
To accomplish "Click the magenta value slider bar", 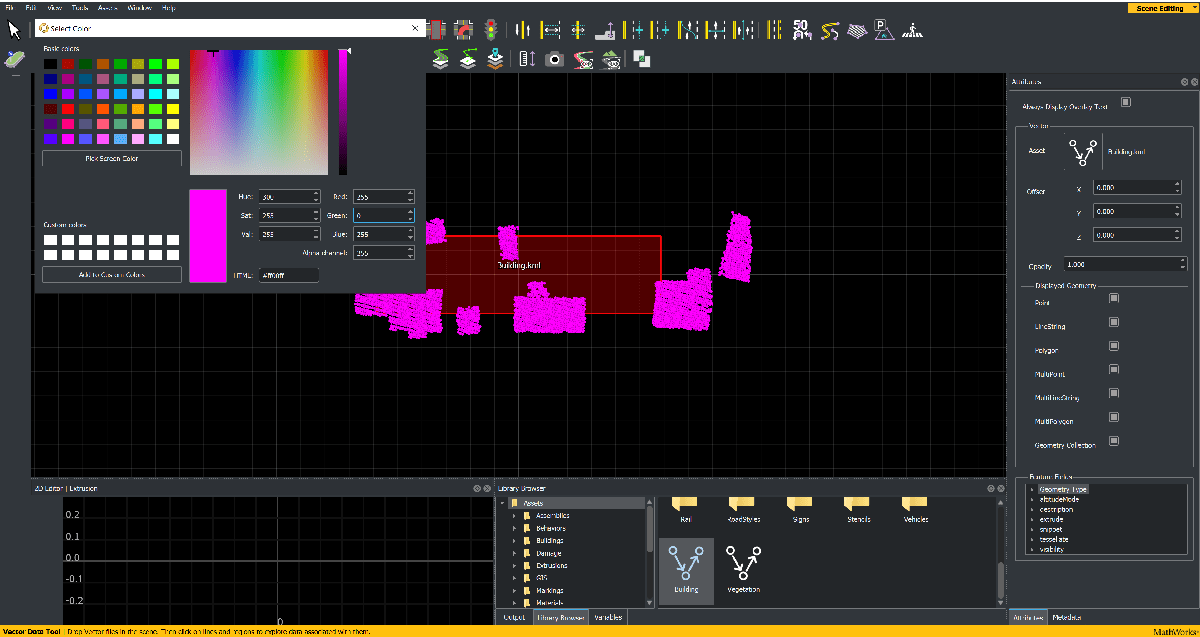I will tap(342, 112).
